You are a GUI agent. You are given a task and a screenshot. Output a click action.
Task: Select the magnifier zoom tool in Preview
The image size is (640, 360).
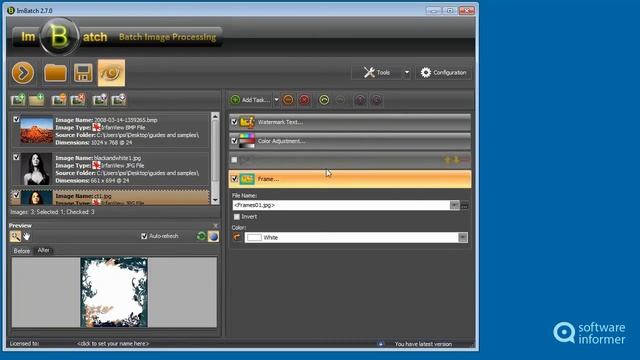pyautogui.click(x=15, y=236)
